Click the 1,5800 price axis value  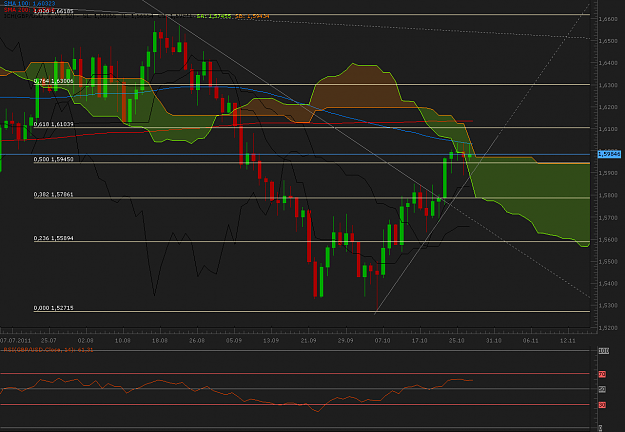608,196
